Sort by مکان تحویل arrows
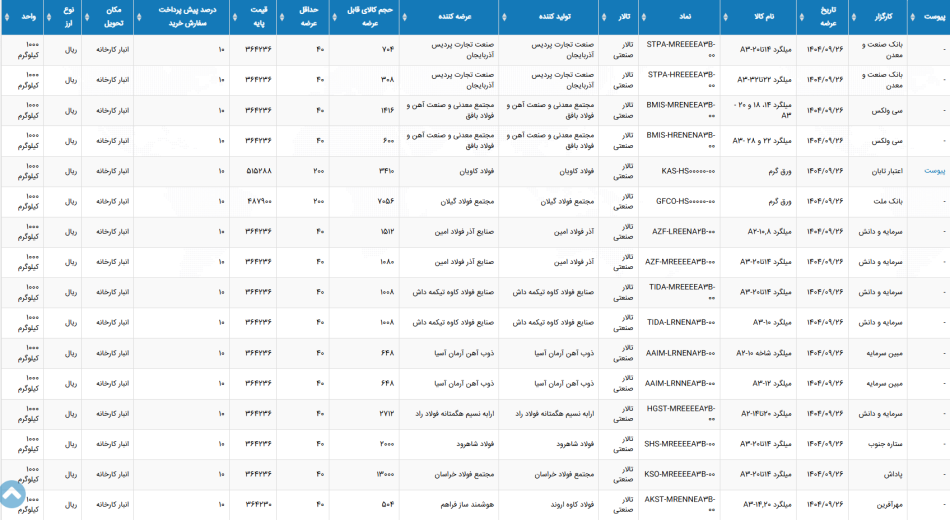The width and height of the screenshot is (950, 520). coord(87,17)
